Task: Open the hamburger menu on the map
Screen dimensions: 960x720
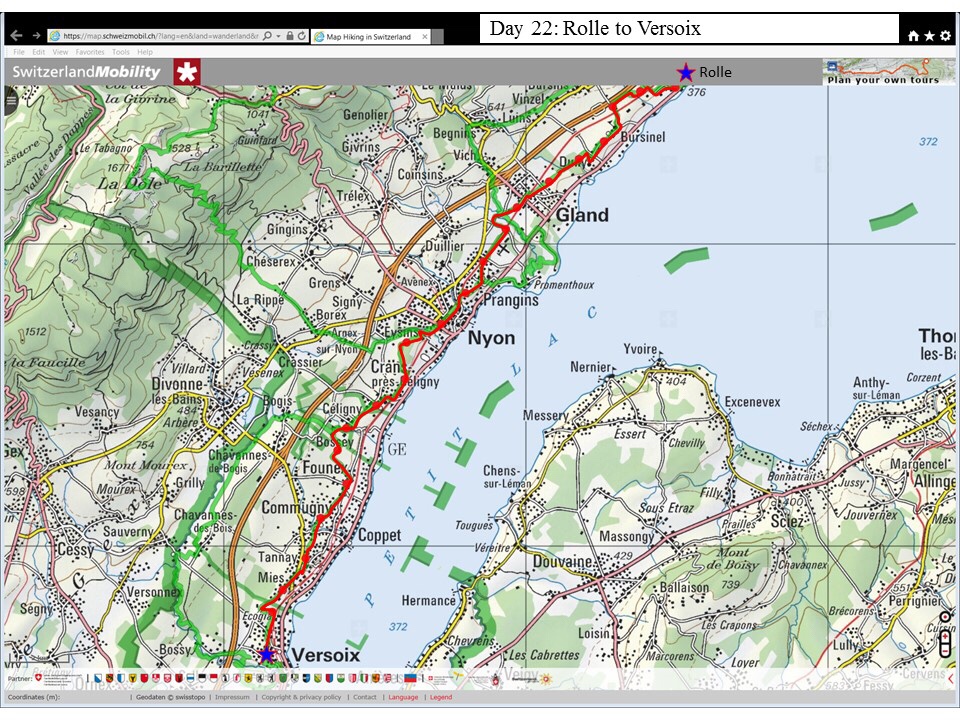Action: tap(11, 98)
